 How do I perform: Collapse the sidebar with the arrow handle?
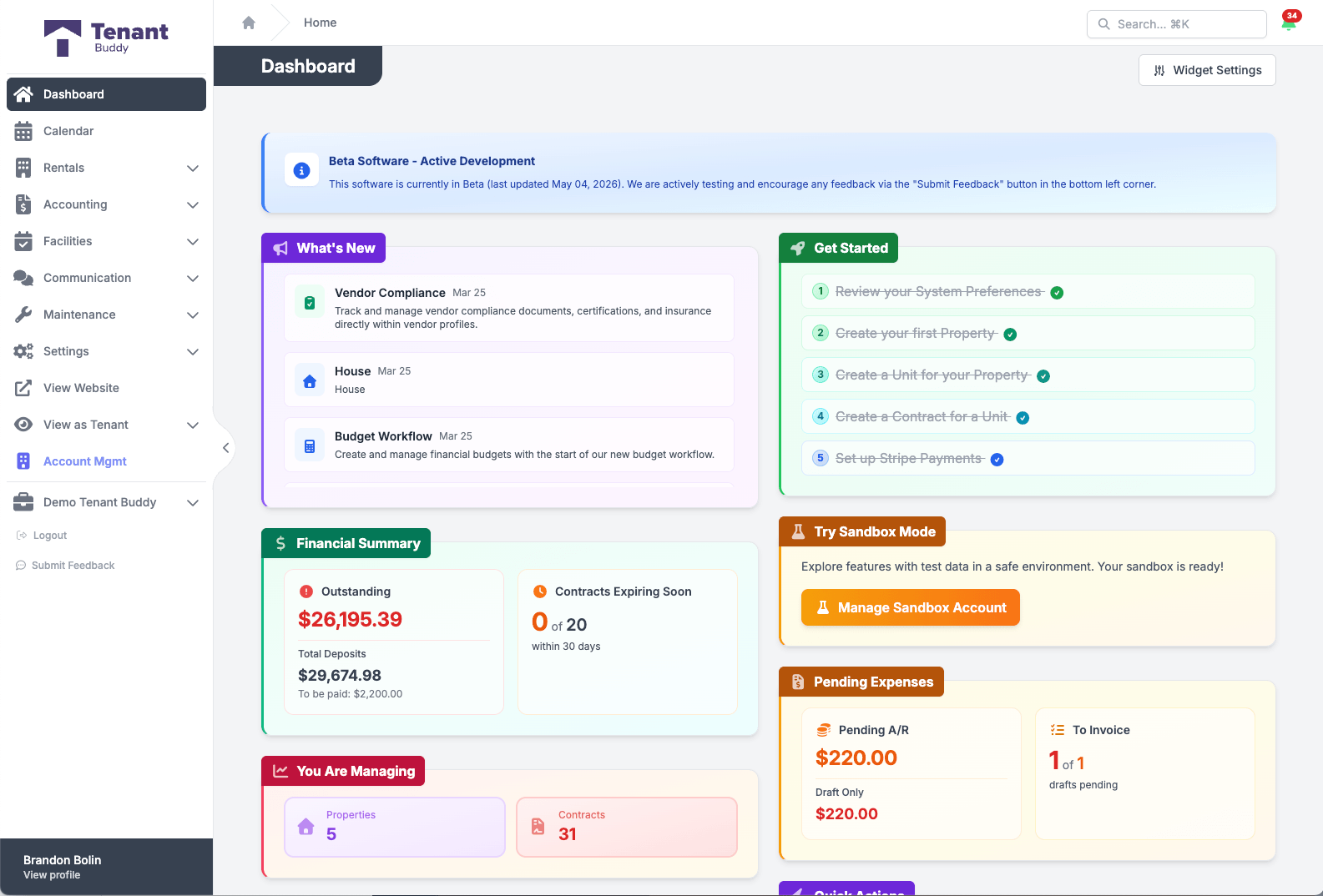[225, 448]
